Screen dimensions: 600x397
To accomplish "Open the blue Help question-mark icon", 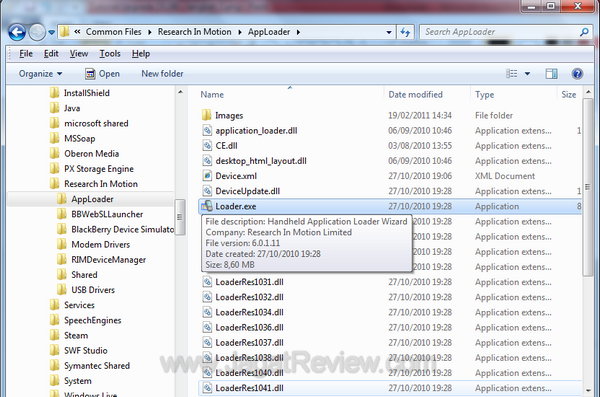I will click(x=577, y=74).
